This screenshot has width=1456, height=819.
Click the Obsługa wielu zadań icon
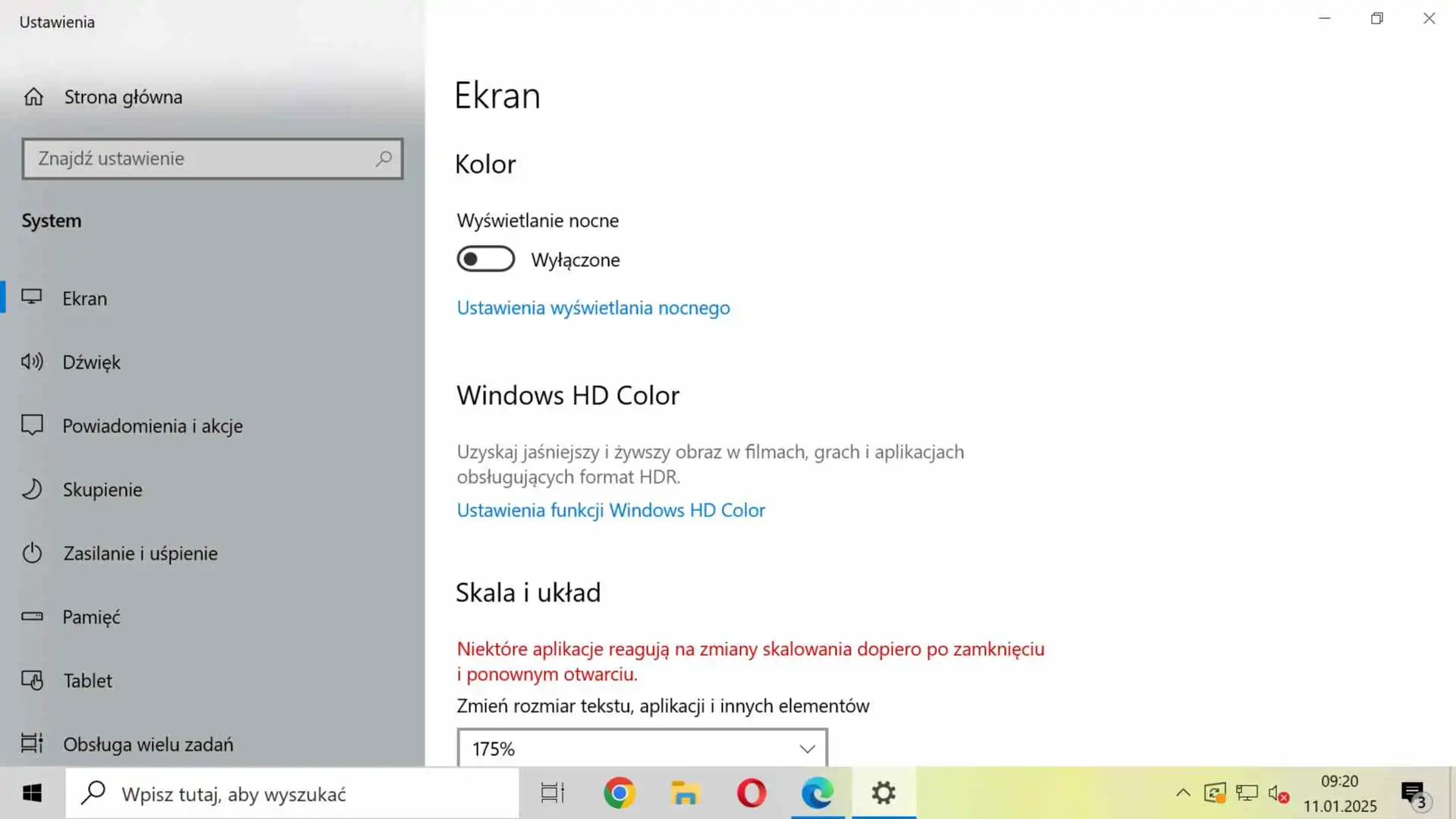pos(32,743)
